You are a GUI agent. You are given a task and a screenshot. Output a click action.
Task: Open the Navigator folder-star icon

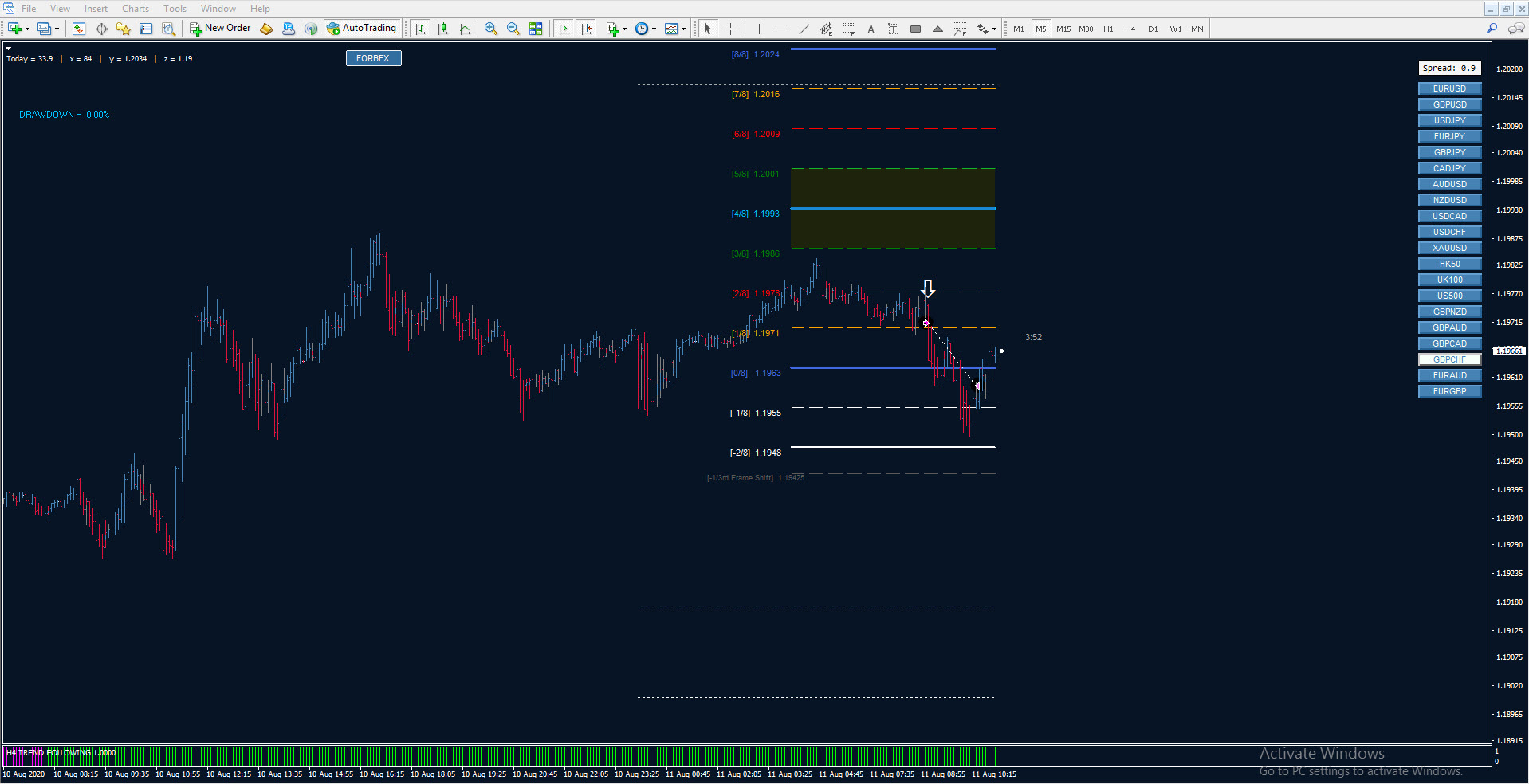click(124, 29)
